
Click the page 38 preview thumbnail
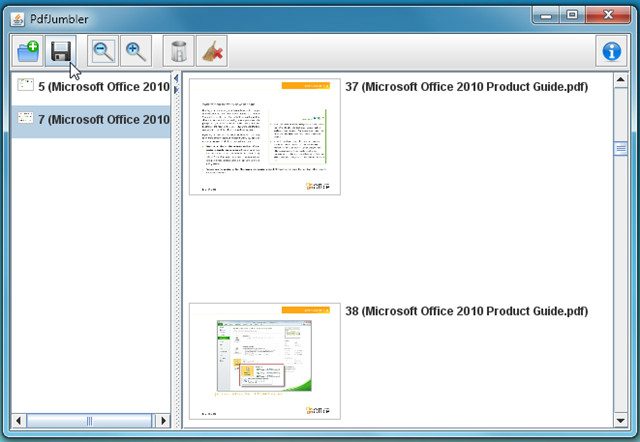[264, 361]
